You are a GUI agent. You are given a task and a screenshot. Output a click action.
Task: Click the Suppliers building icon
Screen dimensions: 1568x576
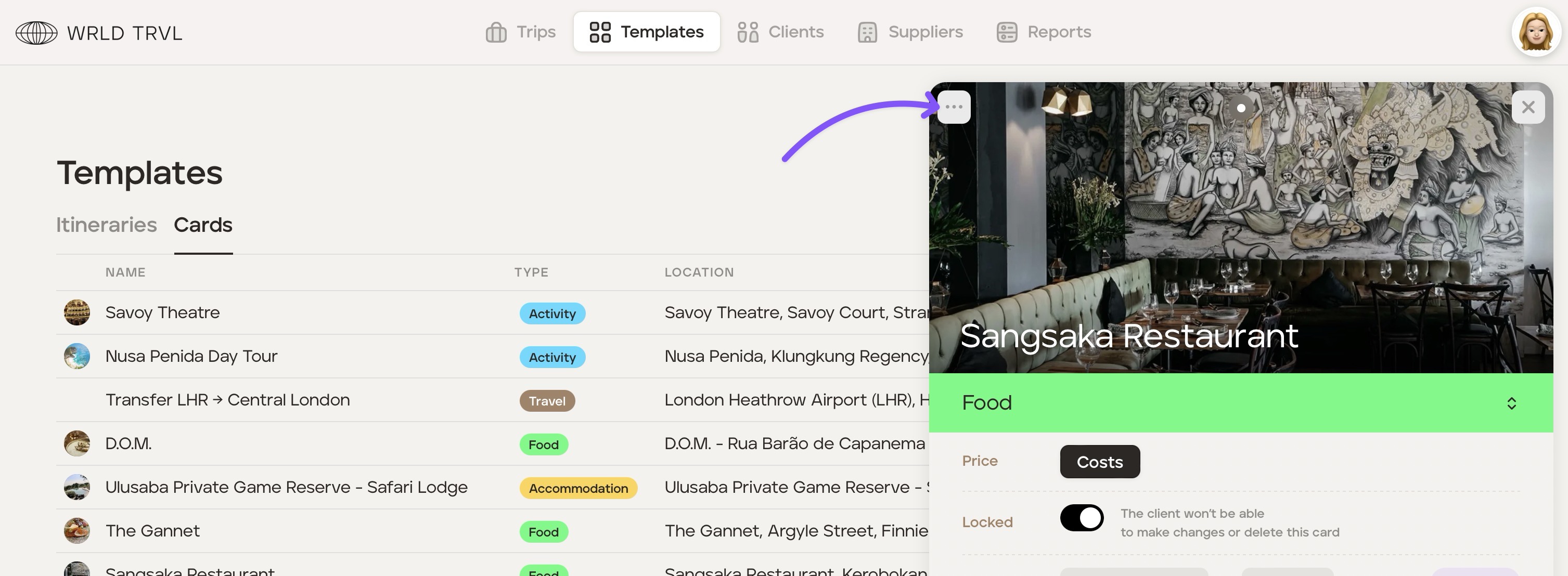pyautogui.click(x=867, y=32)
